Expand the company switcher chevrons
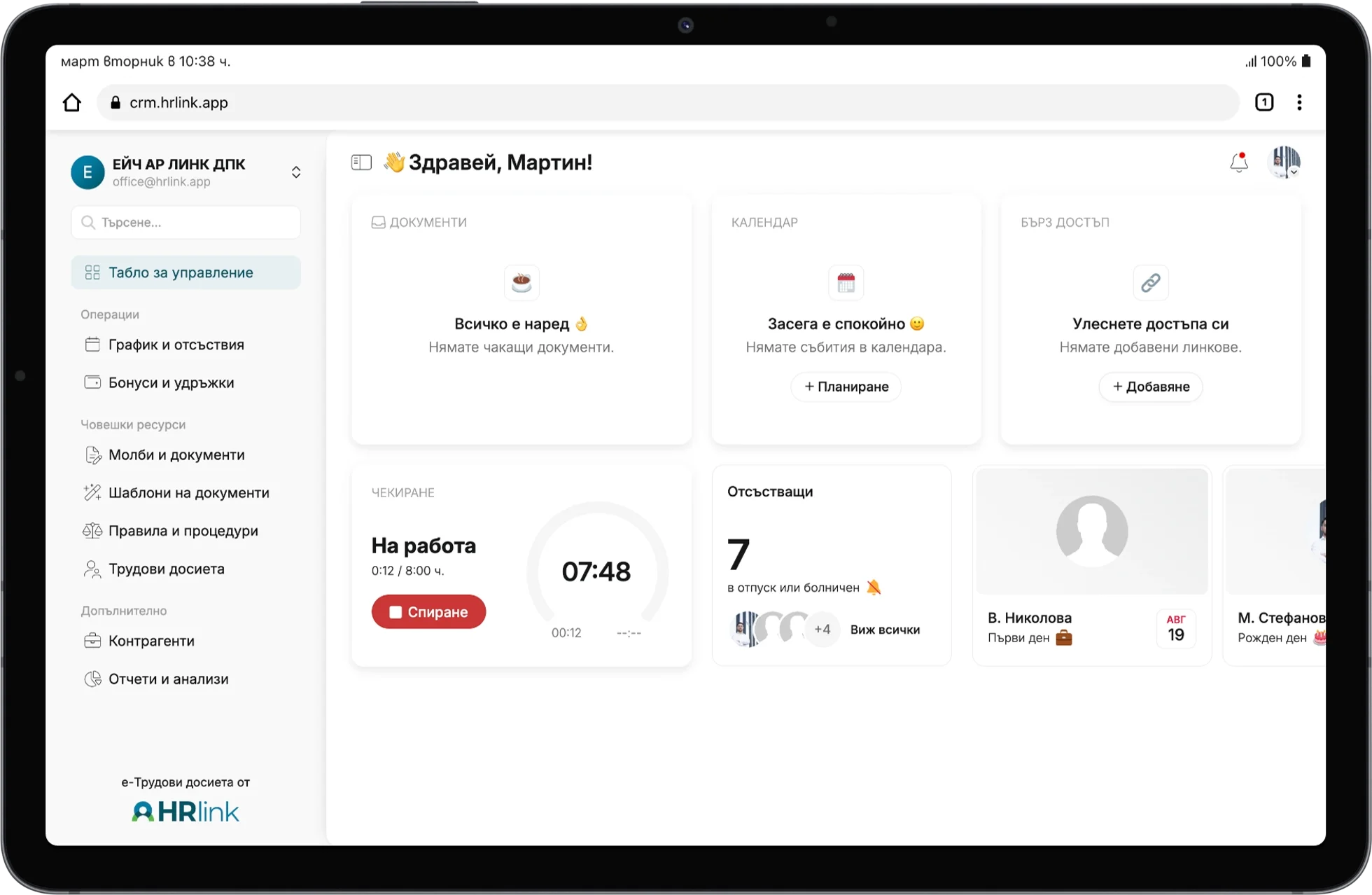1372x895 pixels. [296, 172]
